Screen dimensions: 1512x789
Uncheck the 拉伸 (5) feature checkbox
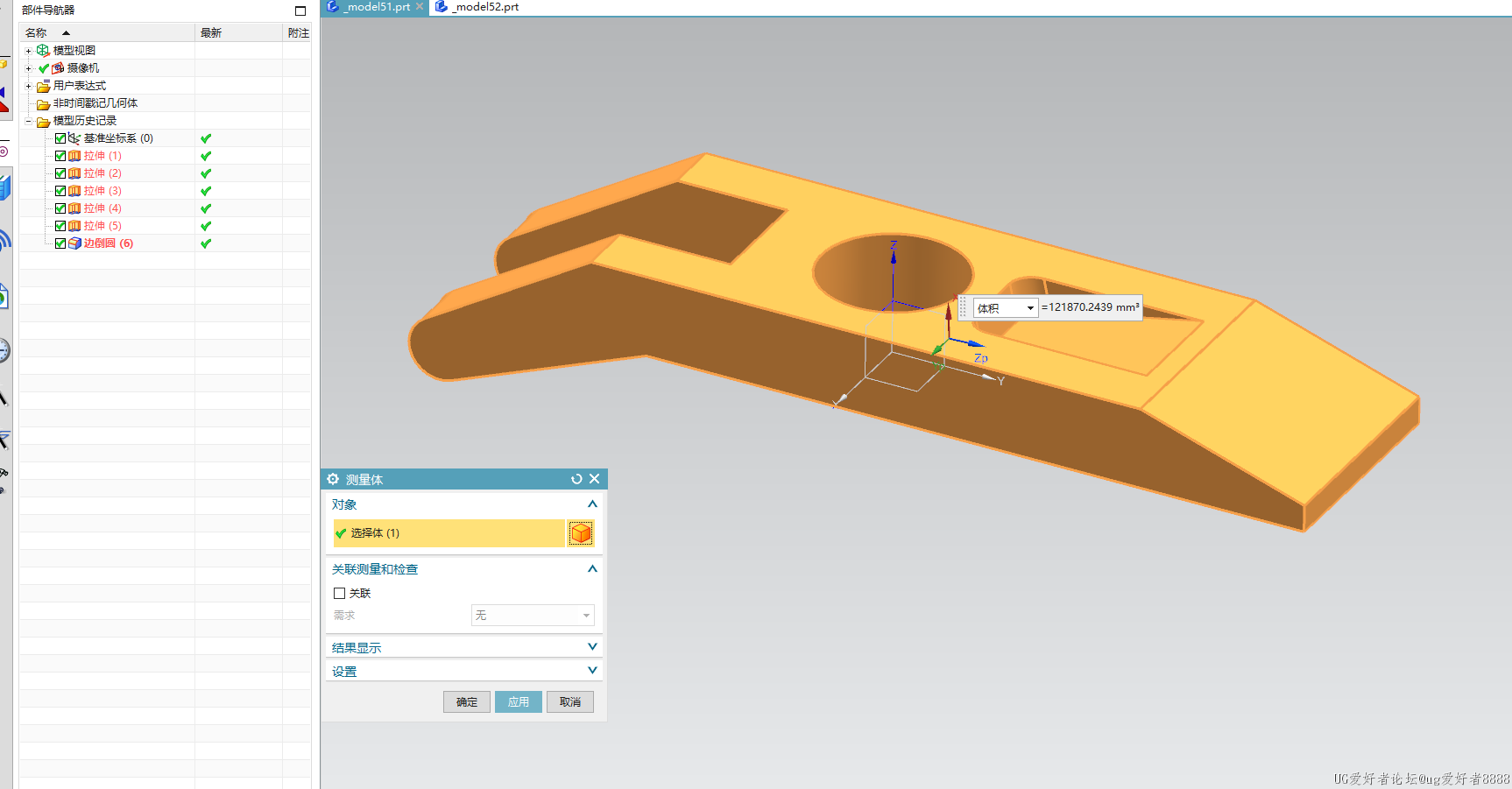pos(60,226)
